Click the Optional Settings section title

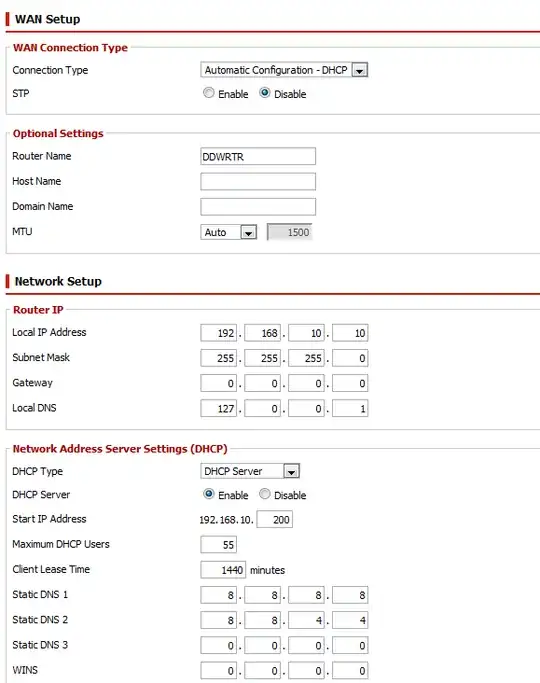click(x=58, y=133)
